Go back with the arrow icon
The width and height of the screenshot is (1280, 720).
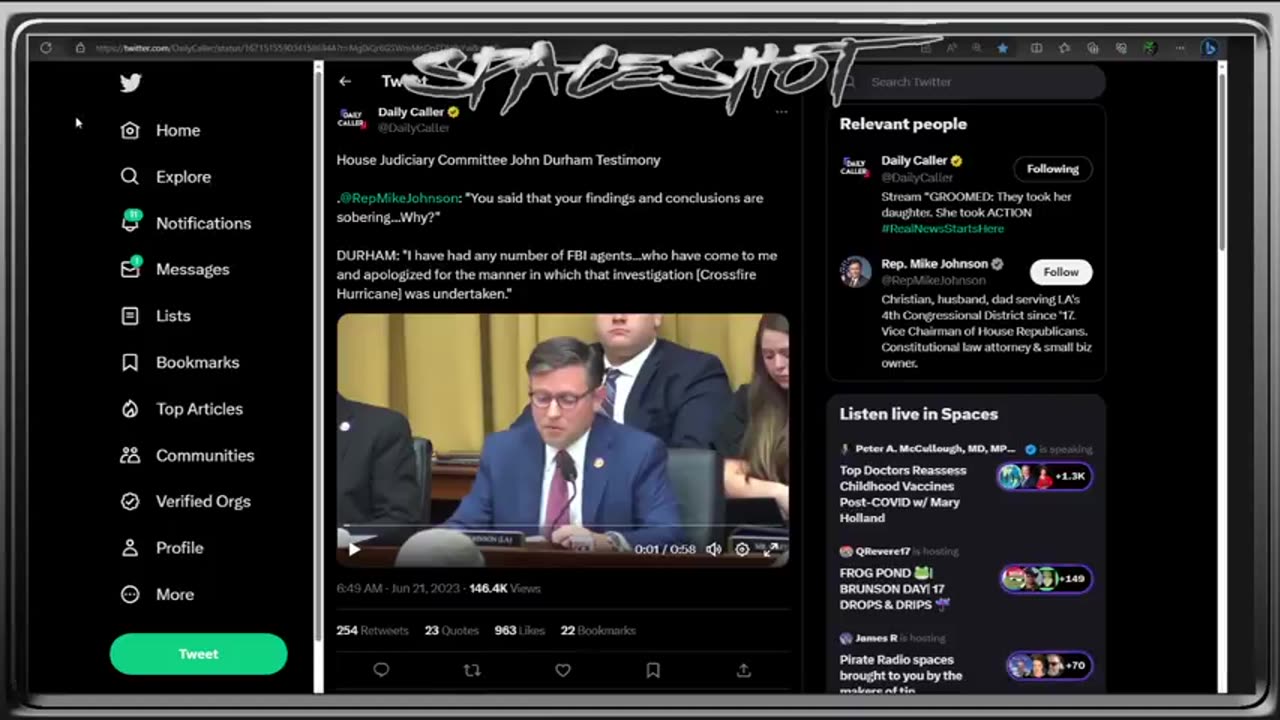345,81
